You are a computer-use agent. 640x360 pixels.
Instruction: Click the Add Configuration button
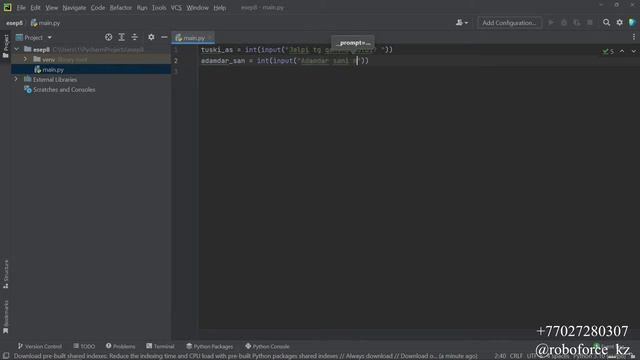pos(509,23)
